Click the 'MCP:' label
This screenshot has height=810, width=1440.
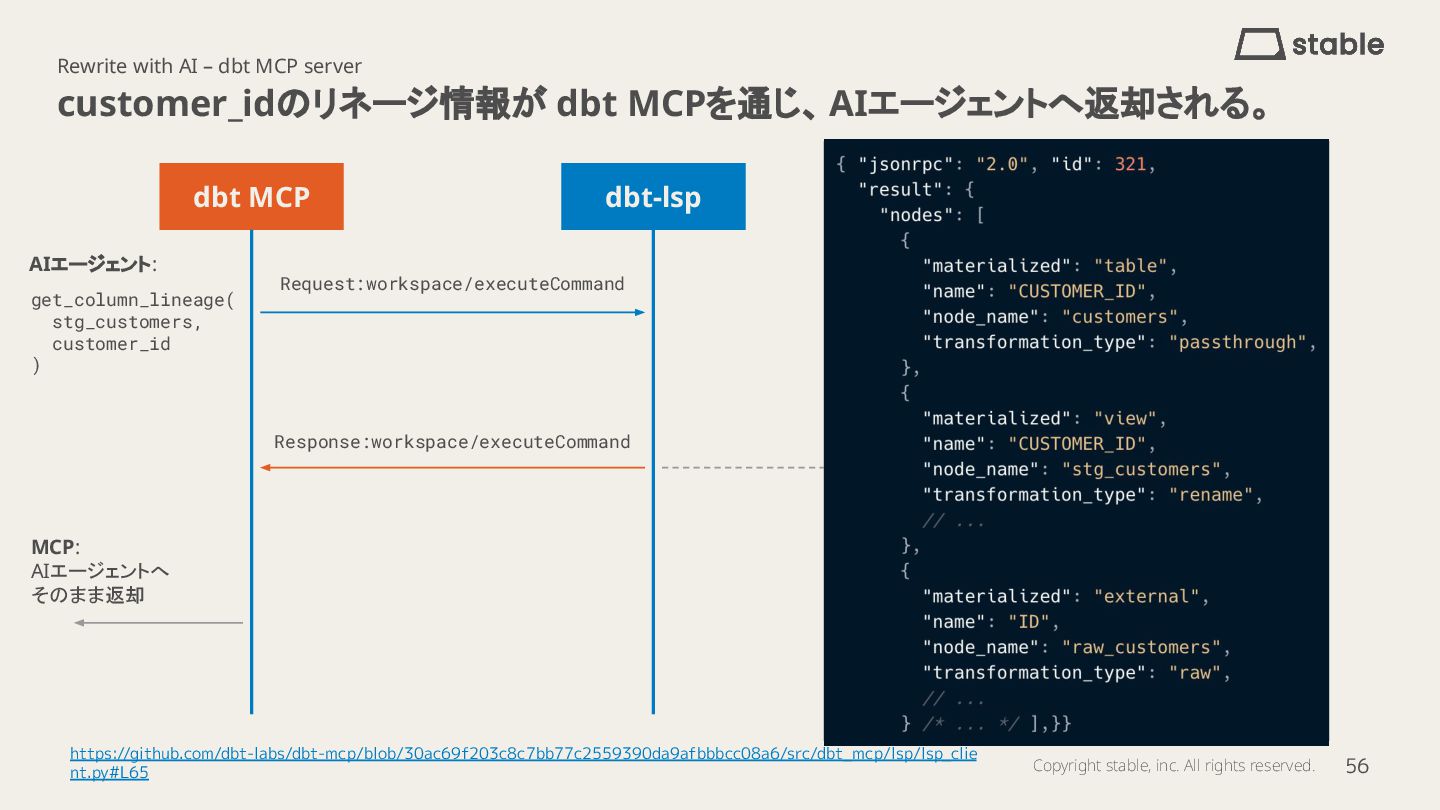pos(55,547)
